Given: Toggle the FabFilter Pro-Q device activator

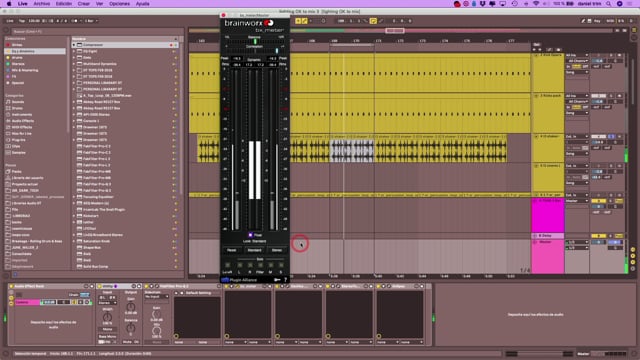Looking at the screenshot, I should point(147,287).
